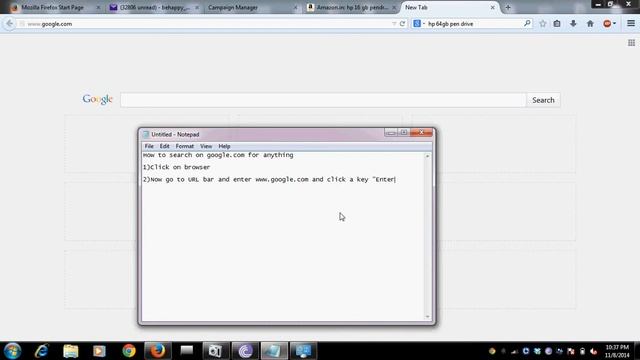Click the line '1)Click on browser' in Notepad
Viewport: 640px width, 360px height.
176,167
